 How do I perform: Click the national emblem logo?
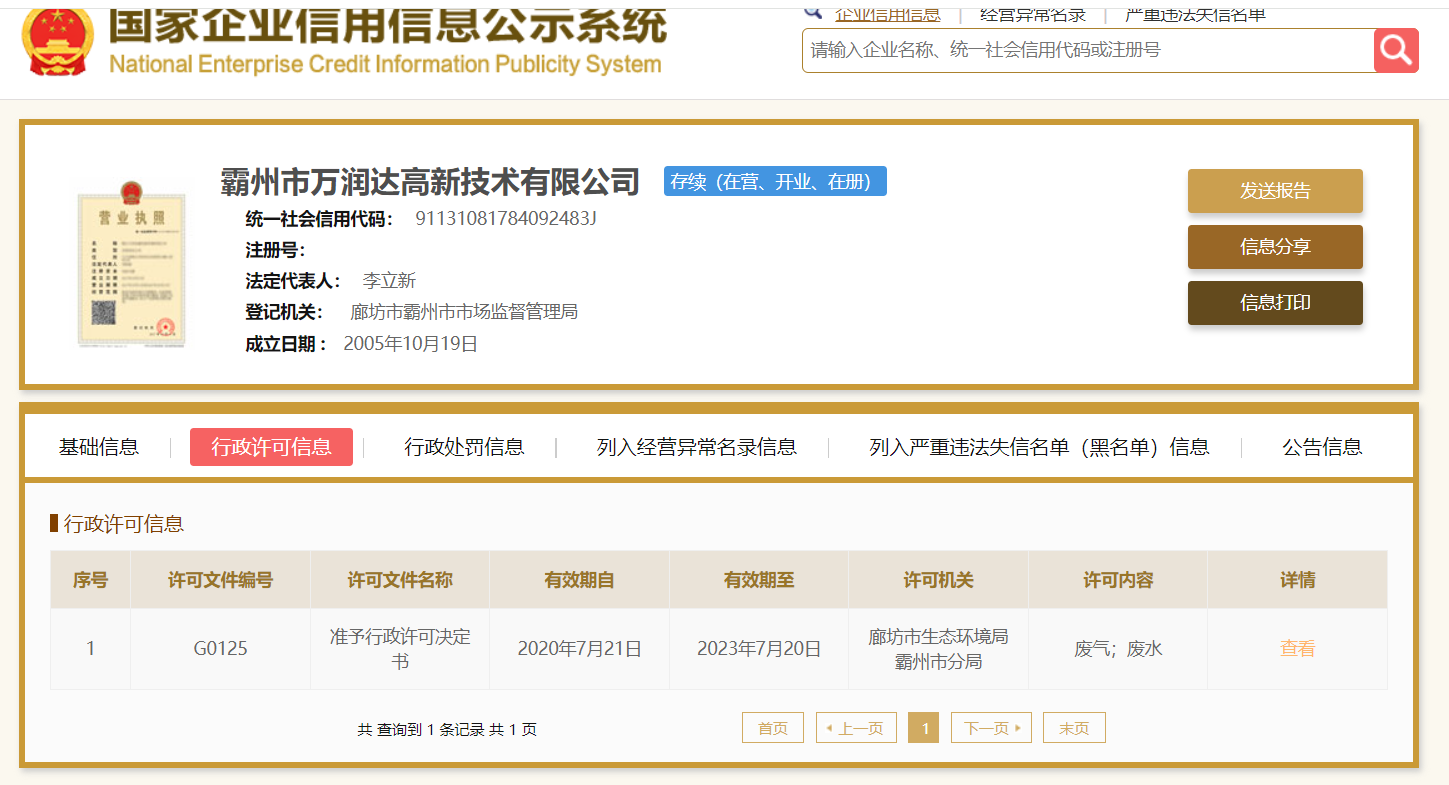57,41
